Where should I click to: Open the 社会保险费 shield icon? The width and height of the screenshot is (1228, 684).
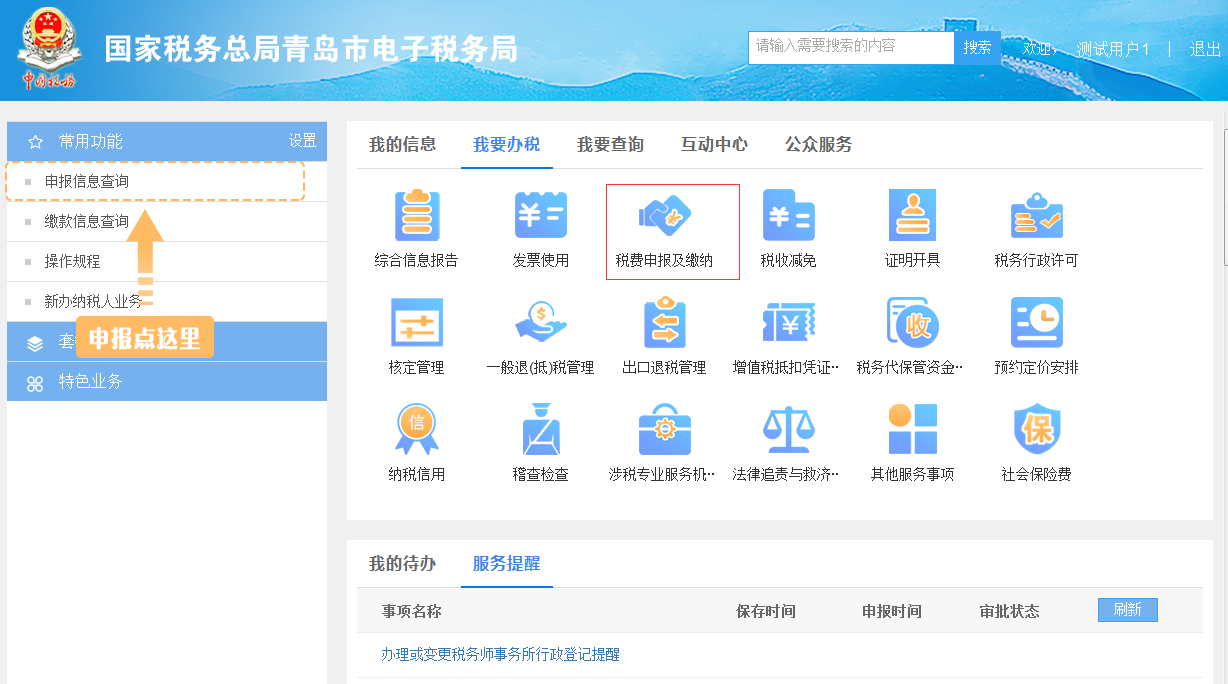[1036, 431]
